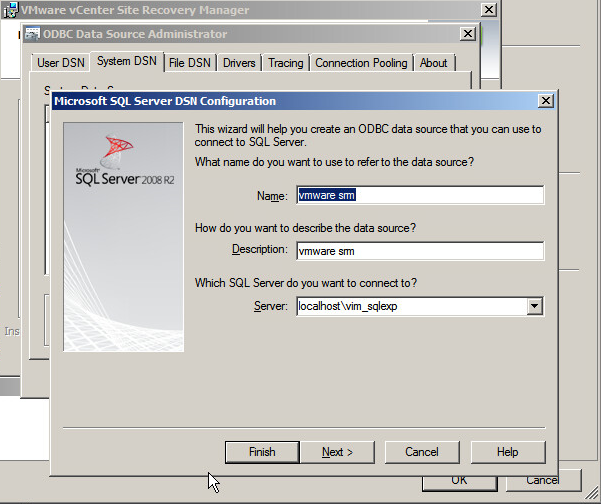Click the Server combo box text localhost\vim_sqlexp
Screen dimensions: 601x504
click(348, 306)
